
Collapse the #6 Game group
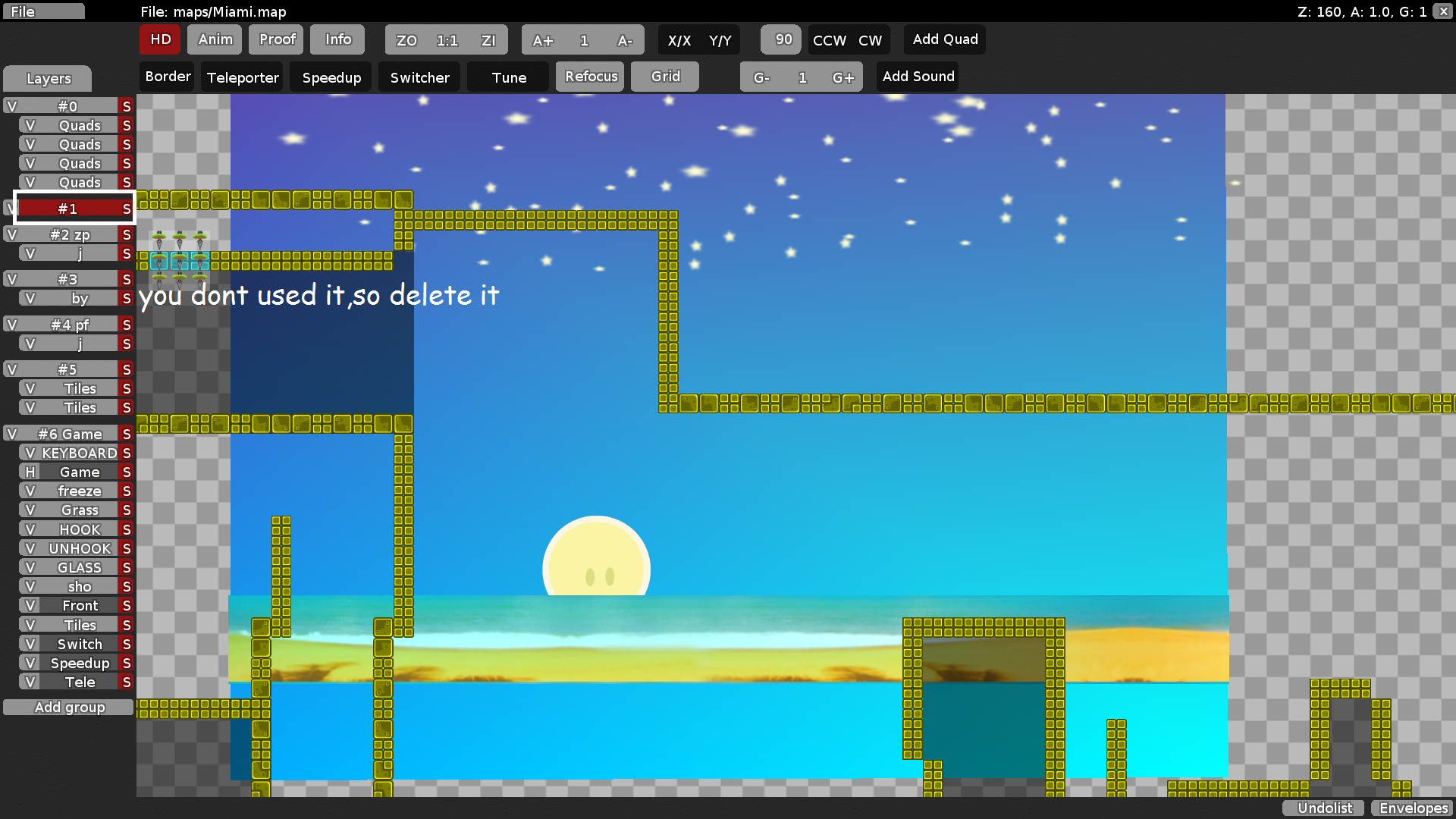70,434
